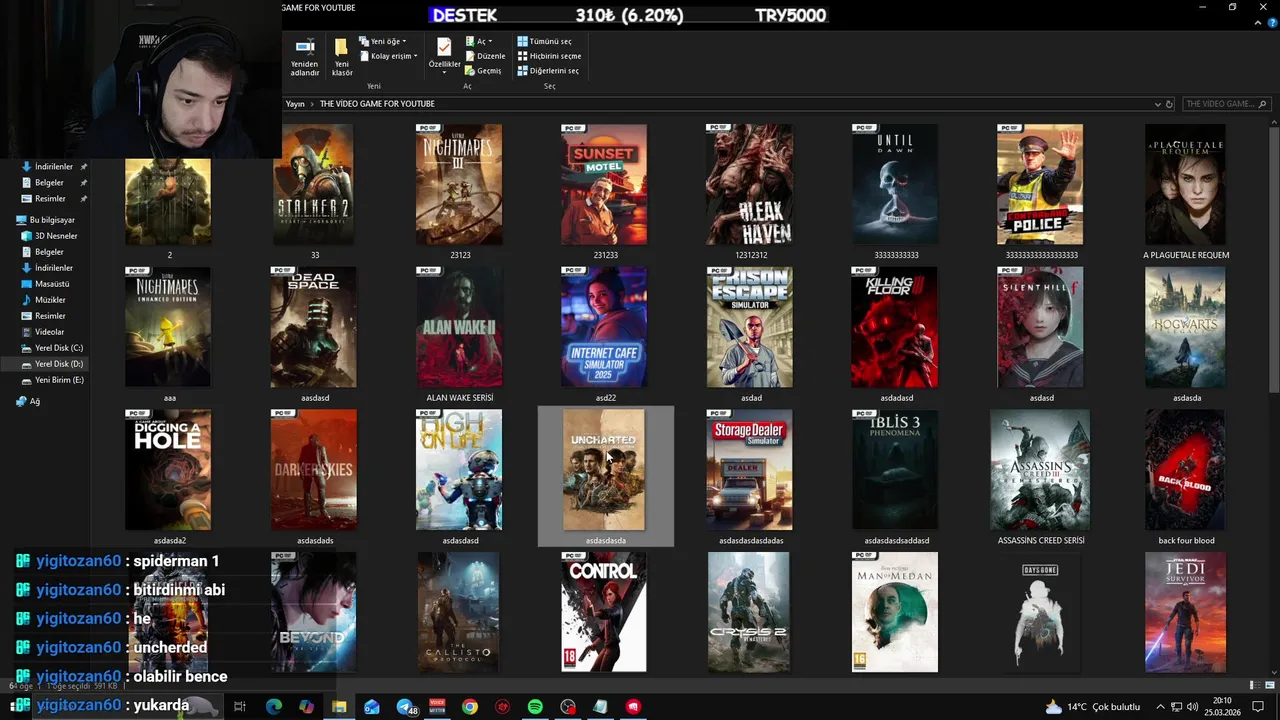Open the Yeni öğe dropdown
Viewport: 1280px width, 720px height.
(383, 41)
